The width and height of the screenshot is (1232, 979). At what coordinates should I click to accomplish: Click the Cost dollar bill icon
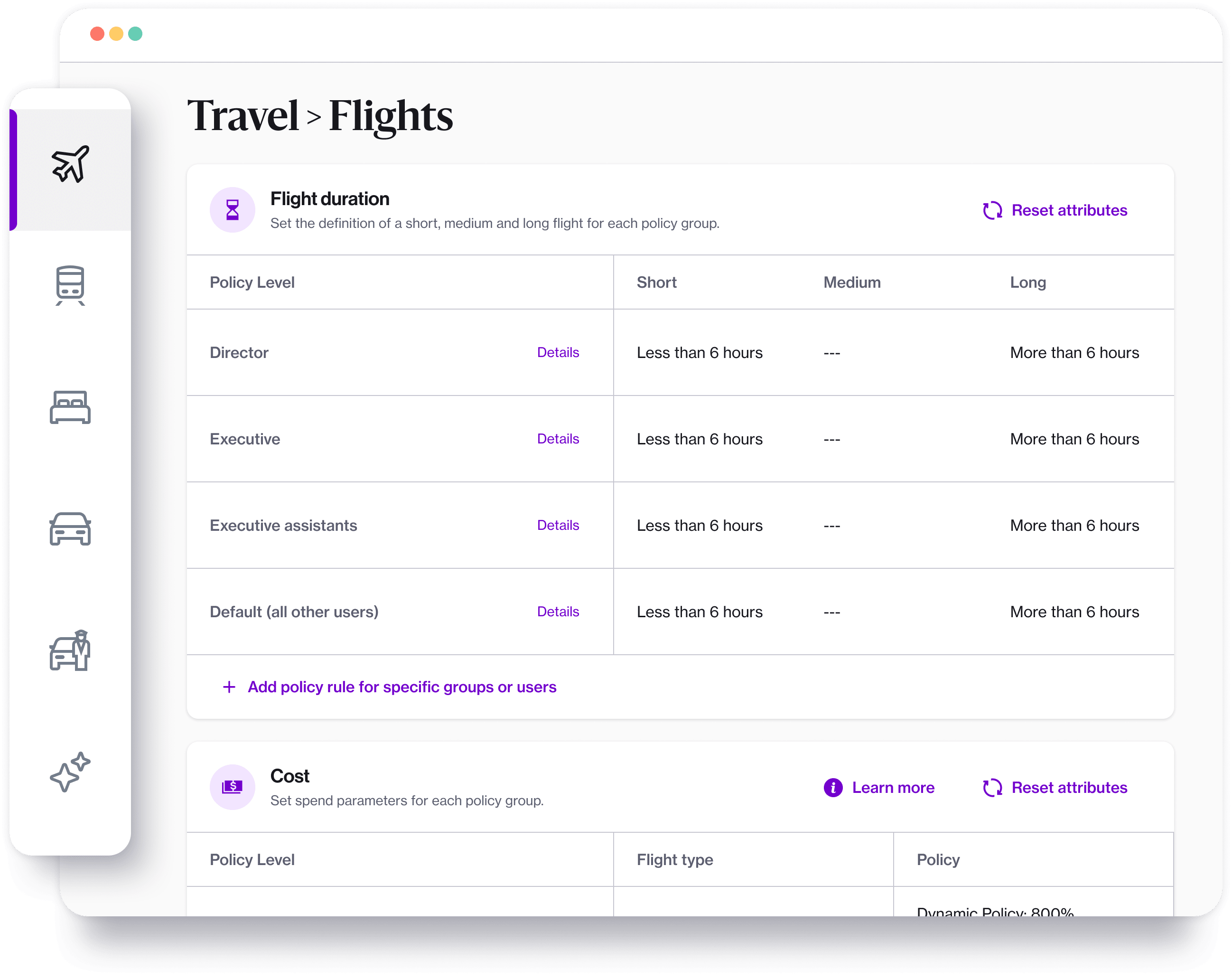tap(232, 787)
